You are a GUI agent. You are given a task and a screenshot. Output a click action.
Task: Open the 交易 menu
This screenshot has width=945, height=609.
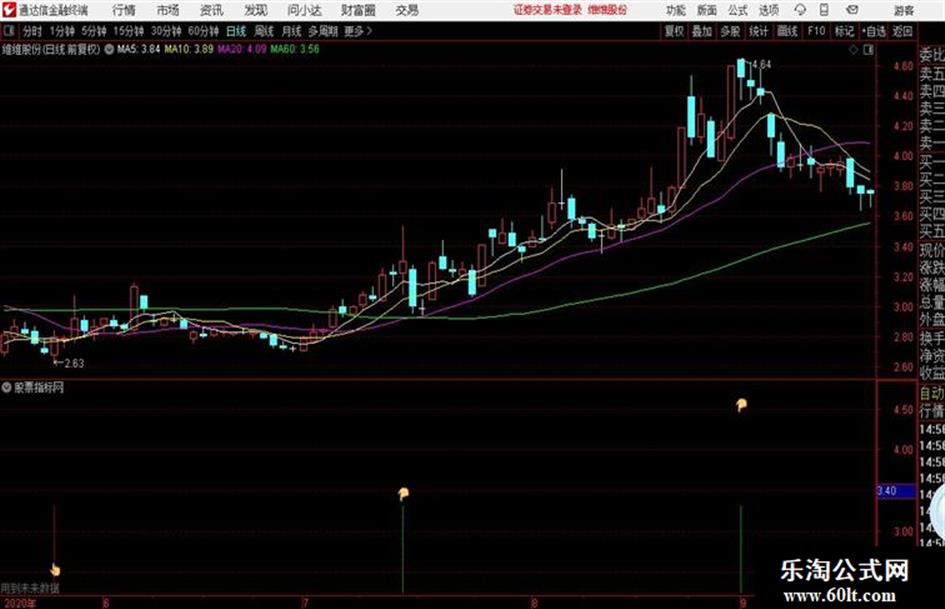[407, 10]
